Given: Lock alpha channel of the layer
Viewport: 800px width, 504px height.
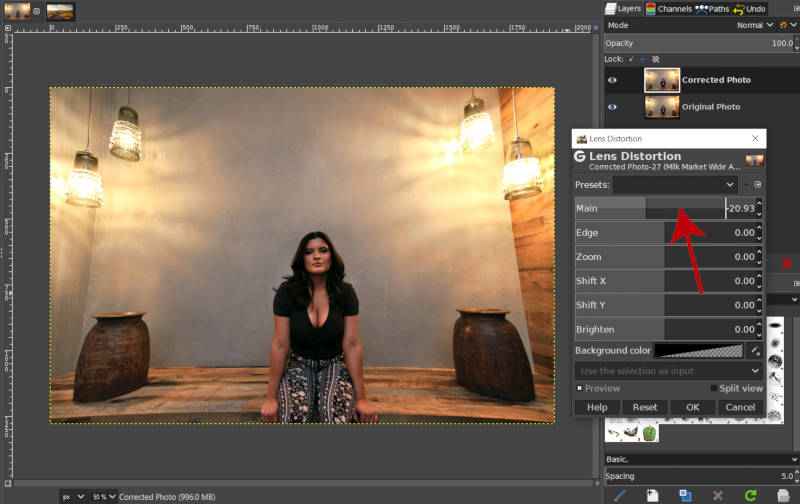Looking at the screenshot, I should click(656, 59).
